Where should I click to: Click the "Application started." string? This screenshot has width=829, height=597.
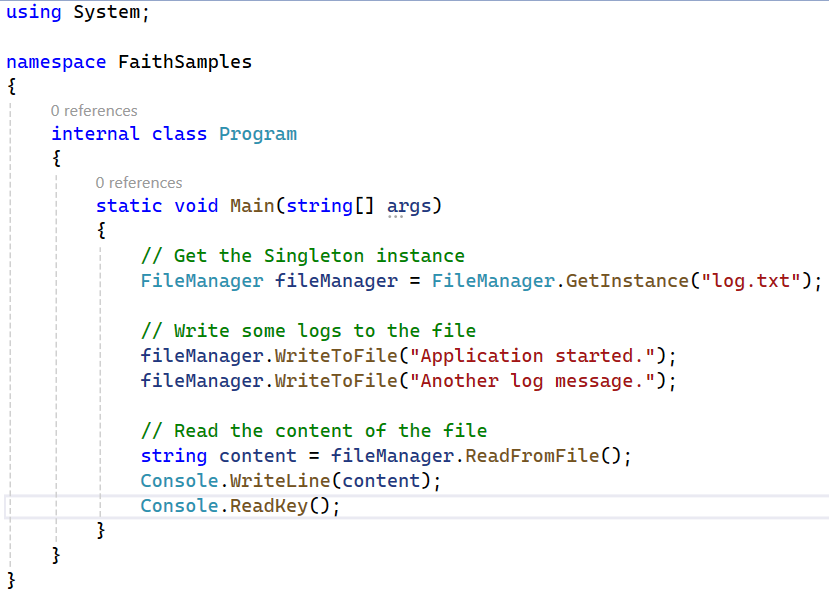532,356
